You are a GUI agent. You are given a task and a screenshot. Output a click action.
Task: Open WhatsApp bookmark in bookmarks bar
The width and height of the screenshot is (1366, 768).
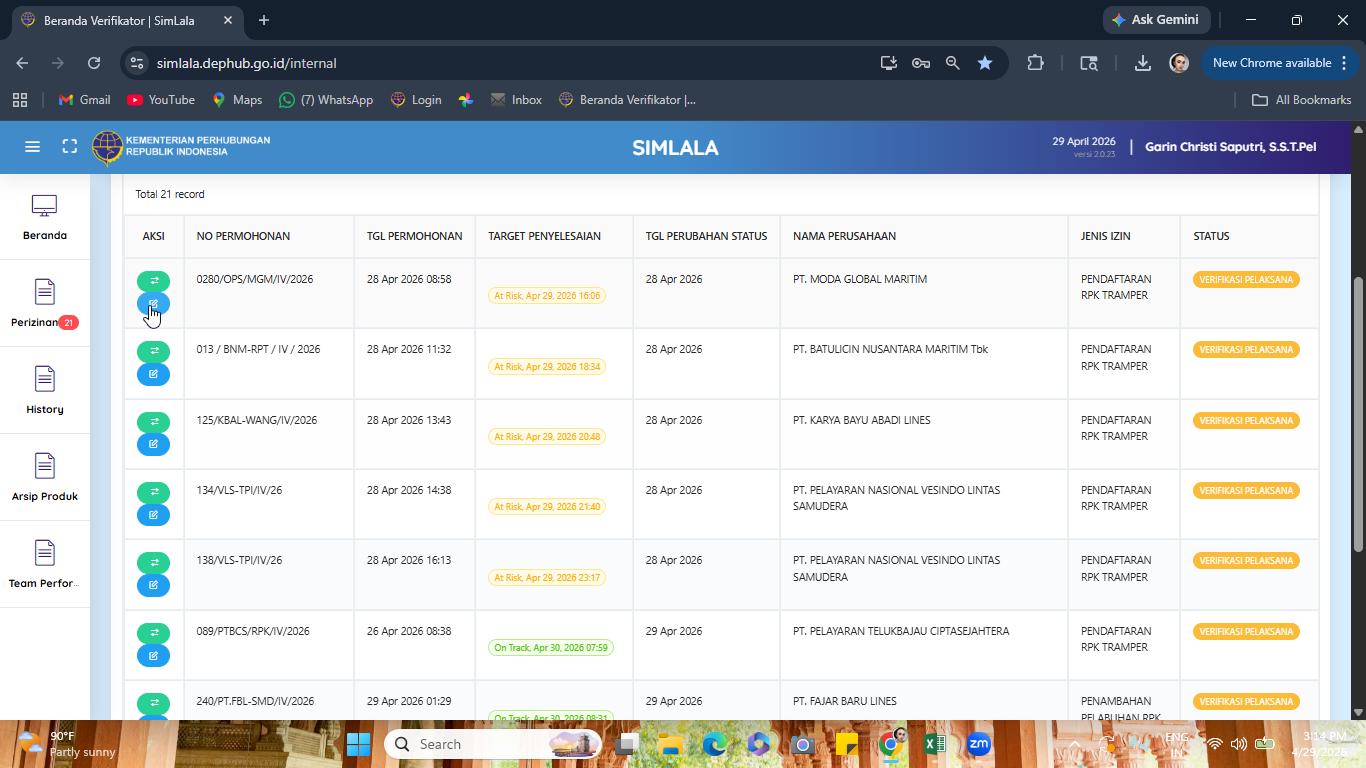pos(326,100)
